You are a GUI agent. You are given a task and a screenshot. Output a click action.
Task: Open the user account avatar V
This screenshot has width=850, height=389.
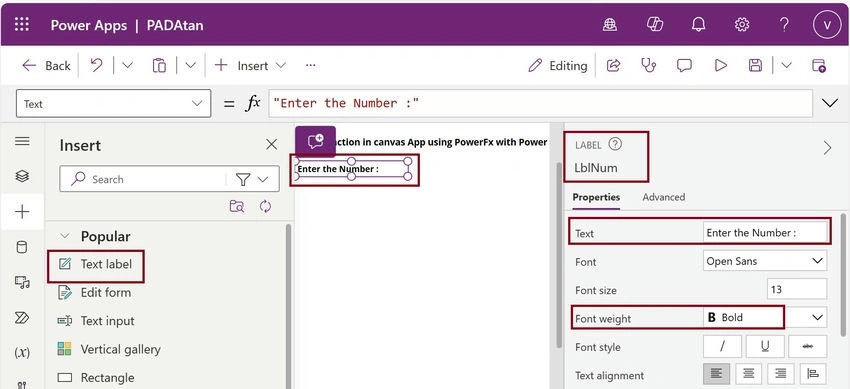(x=827, y=25)
